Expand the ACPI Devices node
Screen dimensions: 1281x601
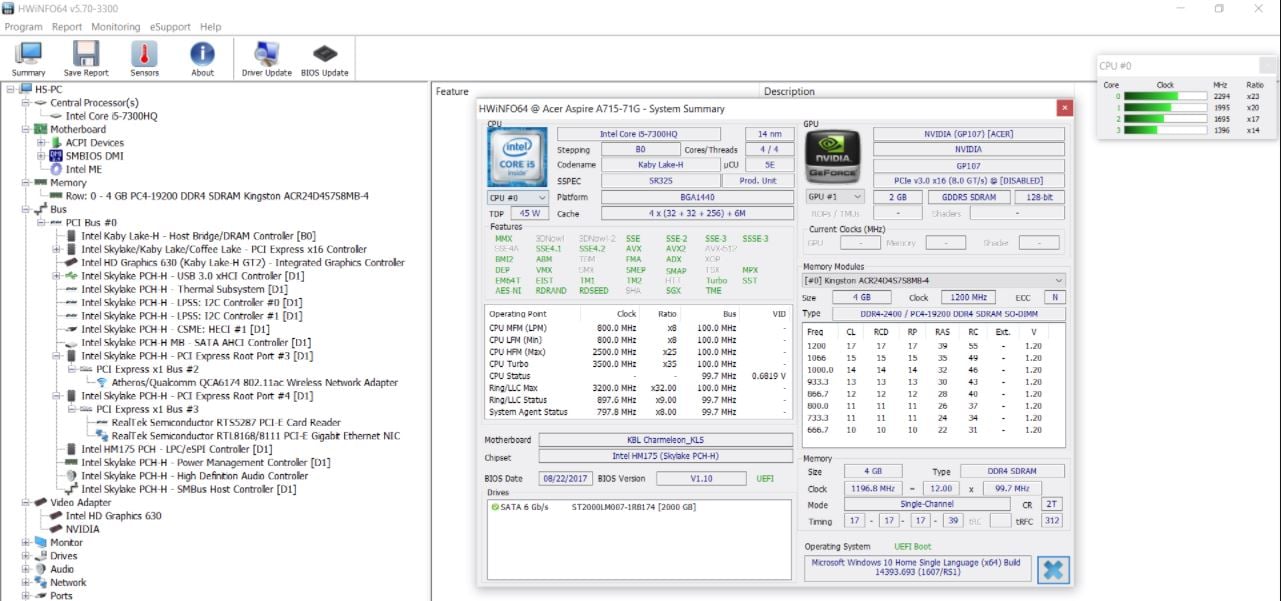point(42,142)
